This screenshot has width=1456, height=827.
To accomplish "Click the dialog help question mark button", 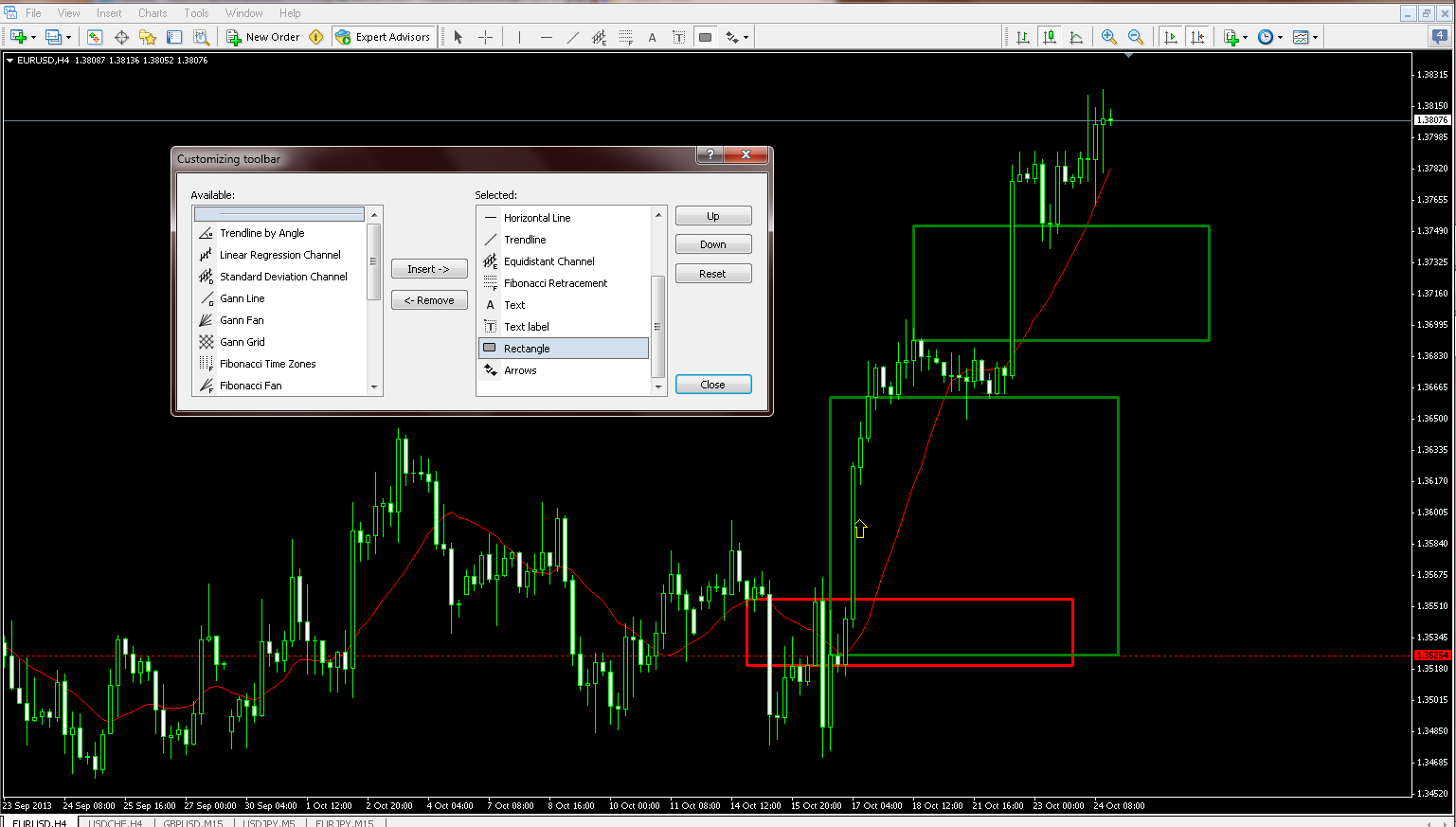I will tap(710, 154).
